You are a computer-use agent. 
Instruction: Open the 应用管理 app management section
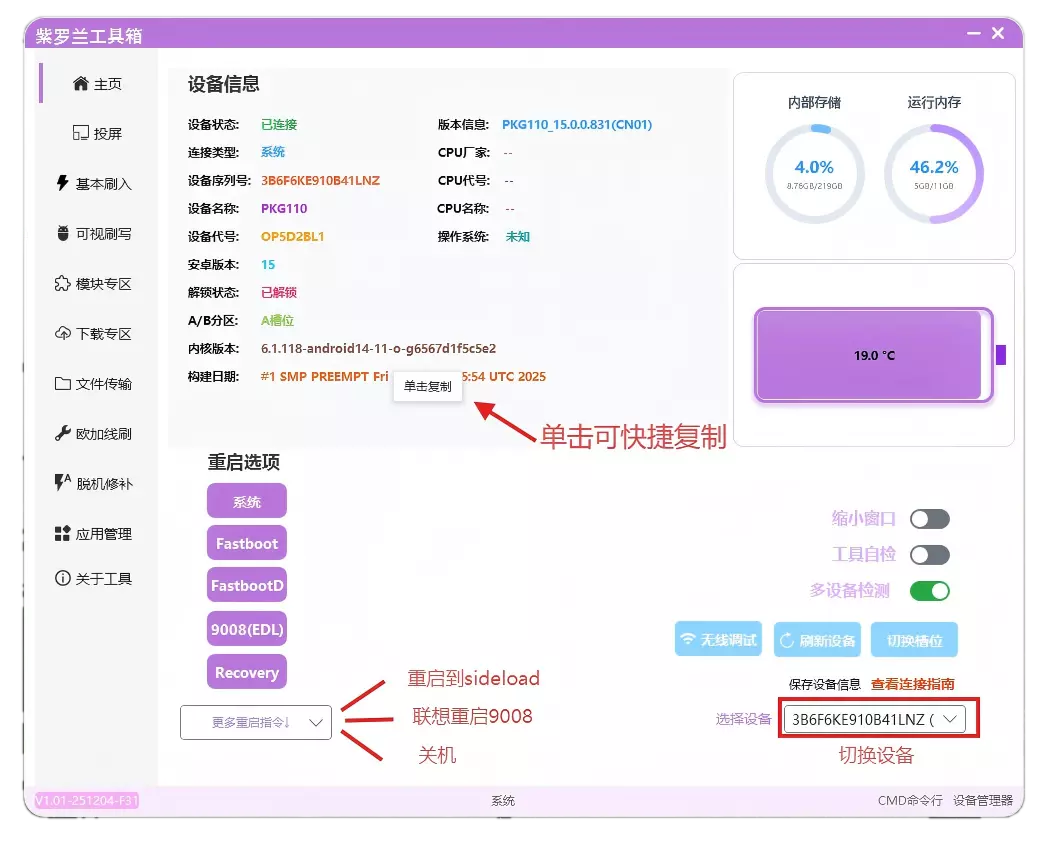pos(95,533)
